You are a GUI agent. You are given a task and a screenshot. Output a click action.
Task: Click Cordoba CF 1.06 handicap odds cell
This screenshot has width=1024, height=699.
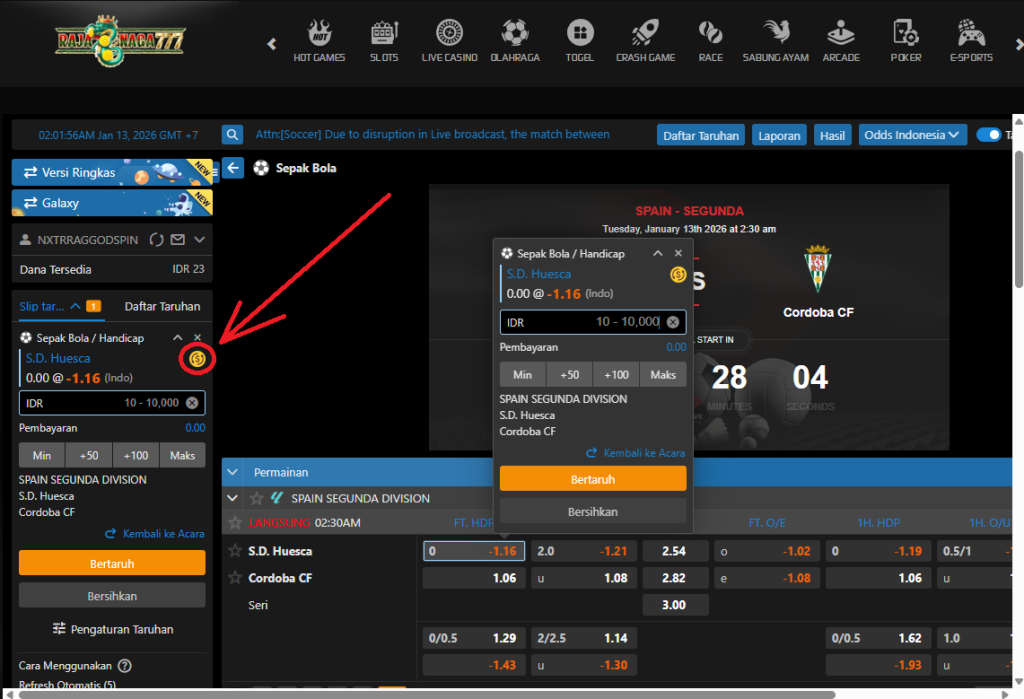(474, 578)
